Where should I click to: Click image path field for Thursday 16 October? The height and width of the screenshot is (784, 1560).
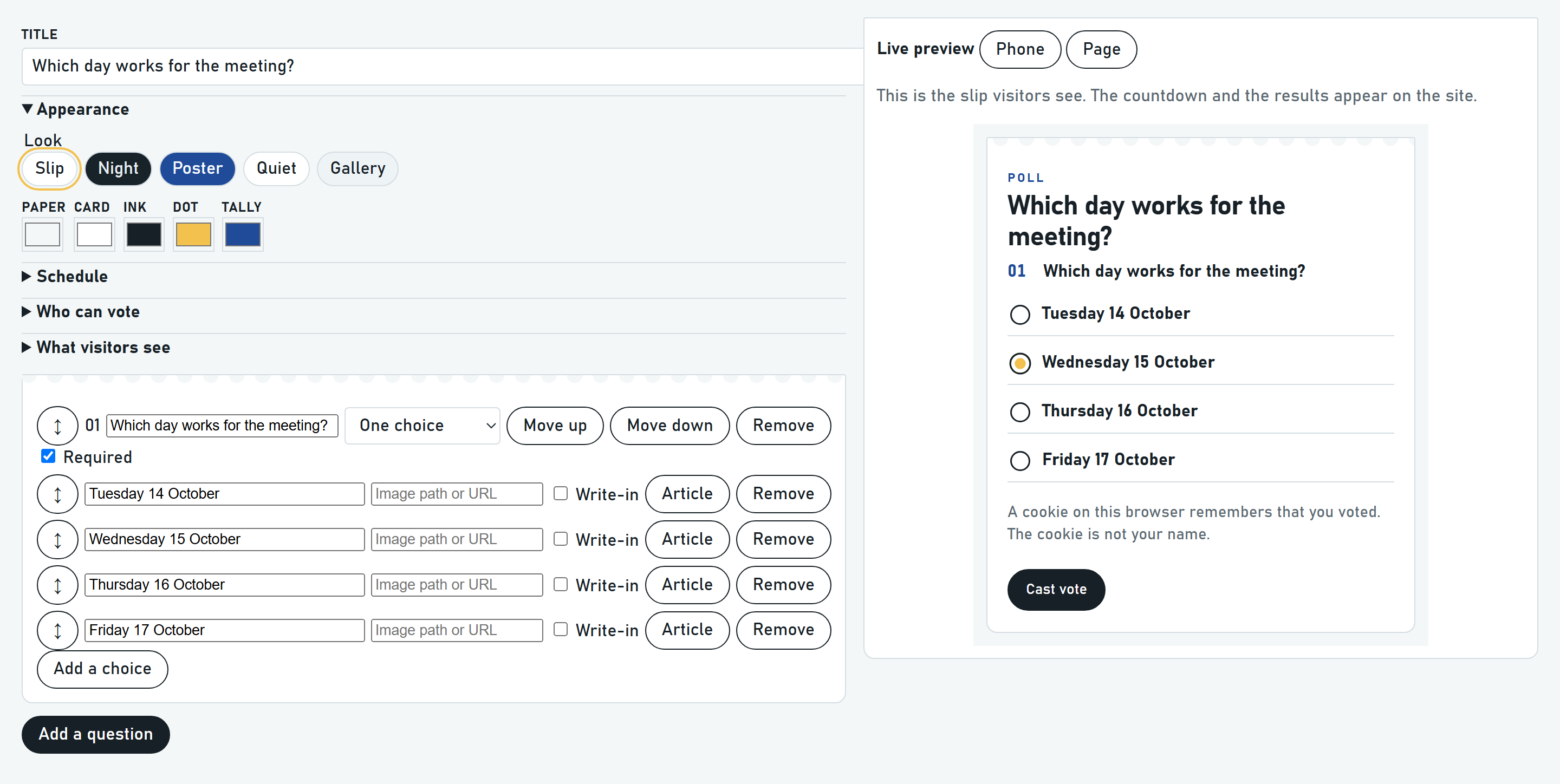[x=457, y=585]
